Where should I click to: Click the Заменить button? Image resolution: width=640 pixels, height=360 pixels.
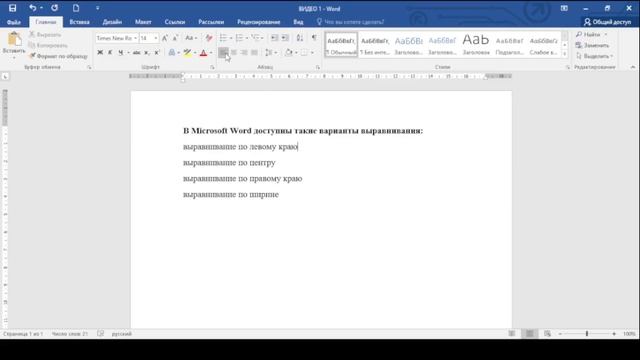coord(592,45)
